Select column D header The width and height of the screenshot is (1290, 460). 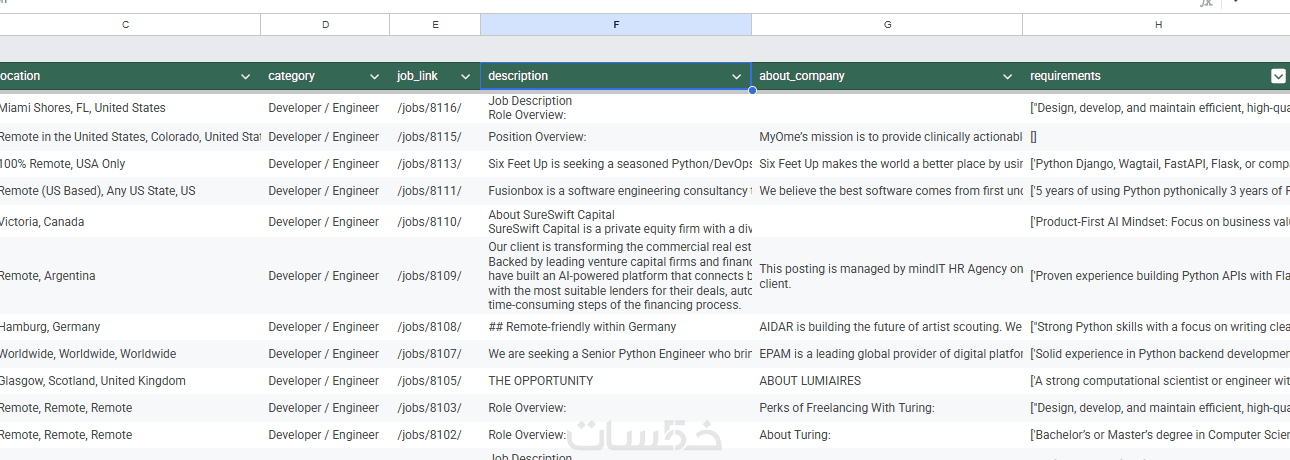(325, 24)
